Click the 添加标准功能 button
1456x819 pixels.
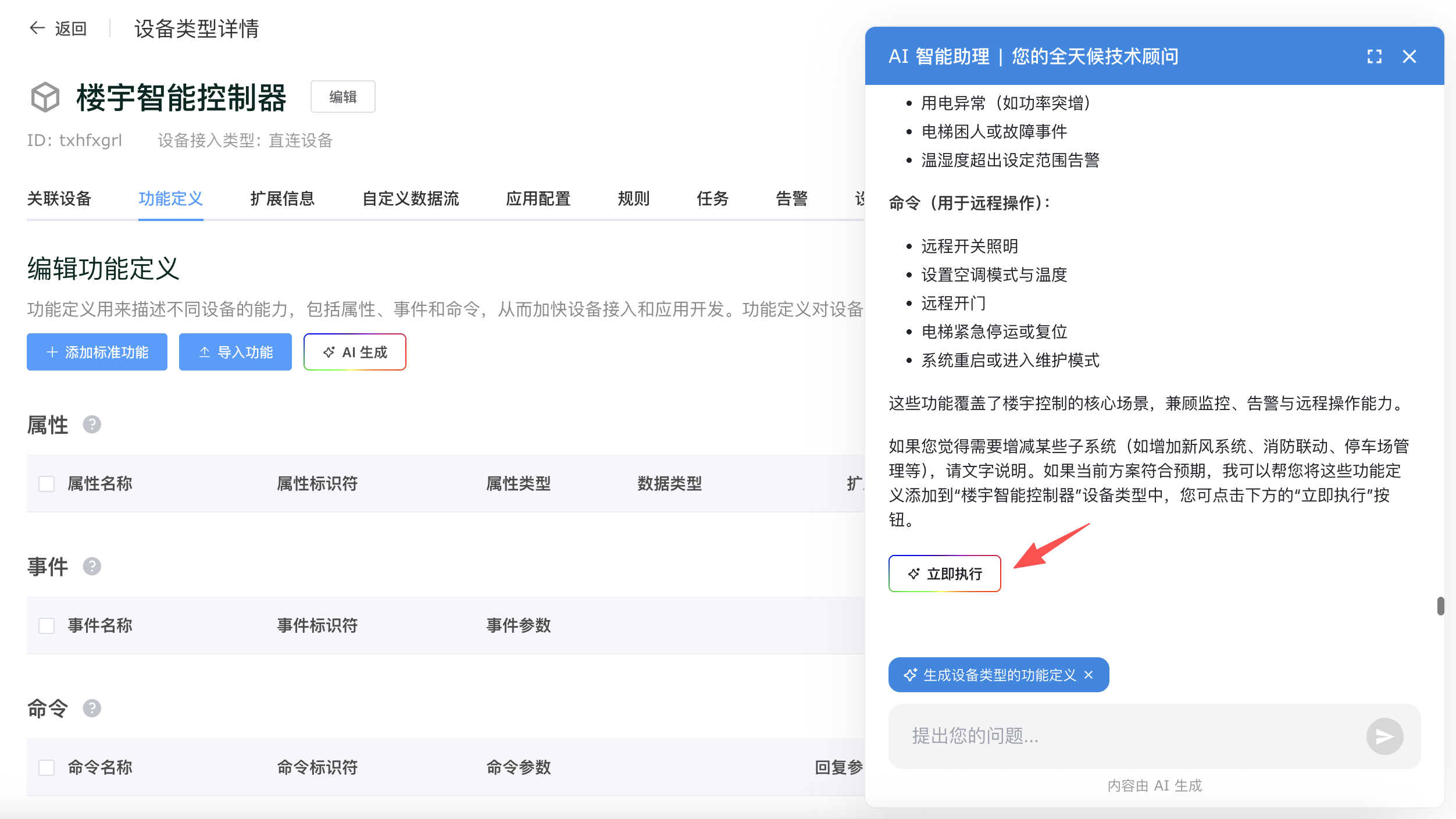tap(97, 352)
